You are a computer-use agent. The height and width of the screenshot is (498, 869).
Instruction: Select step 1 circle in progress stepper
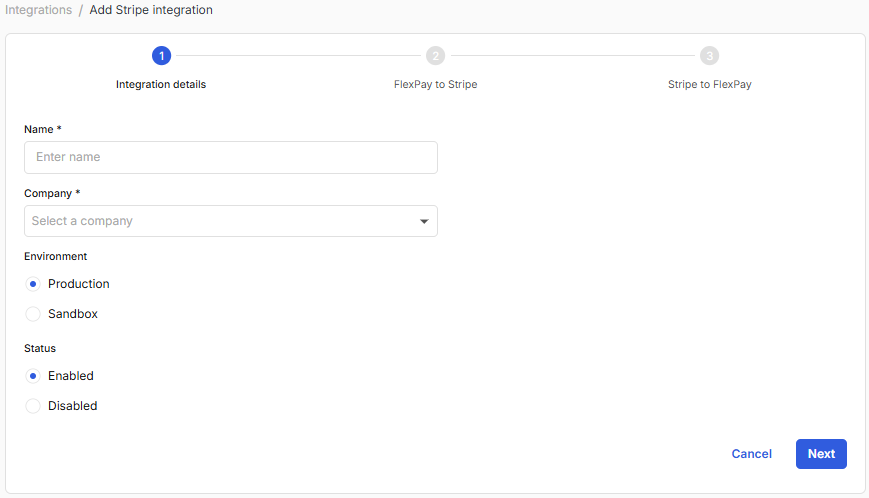click(161, 55)
